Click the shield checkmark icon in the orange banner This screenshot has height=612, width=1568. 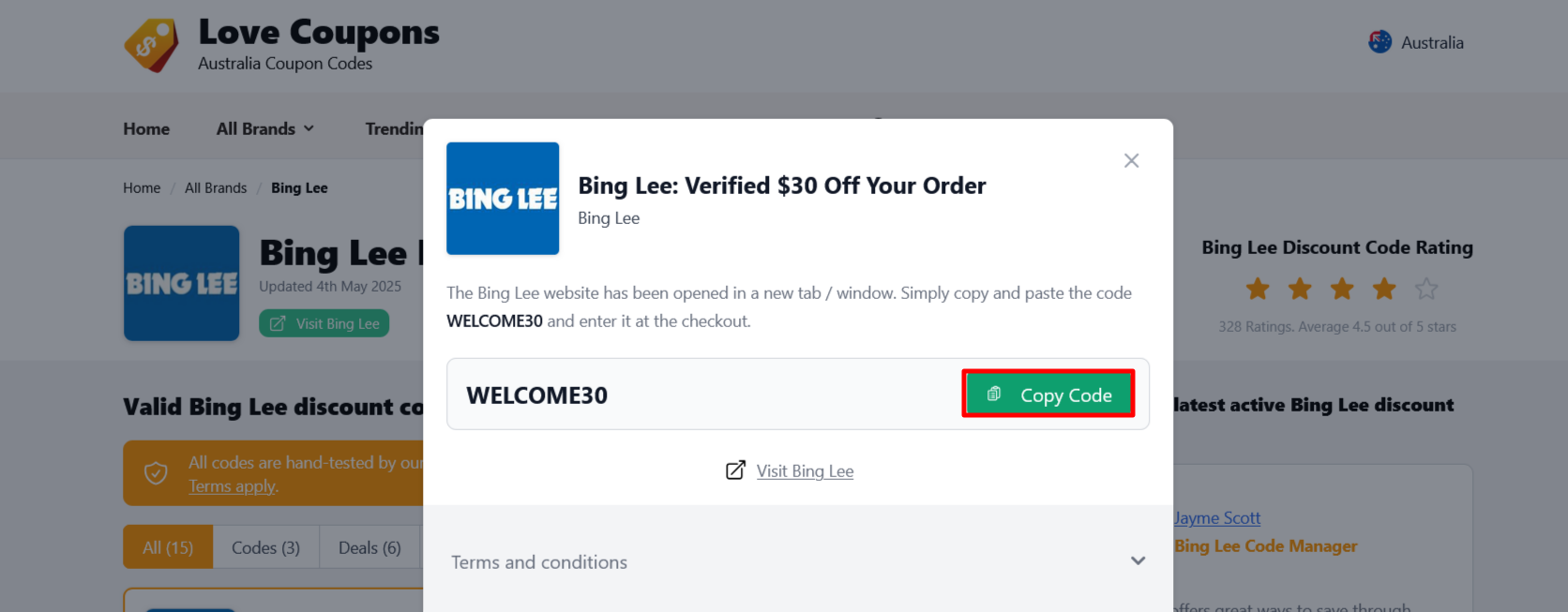(x=156, y=473)
